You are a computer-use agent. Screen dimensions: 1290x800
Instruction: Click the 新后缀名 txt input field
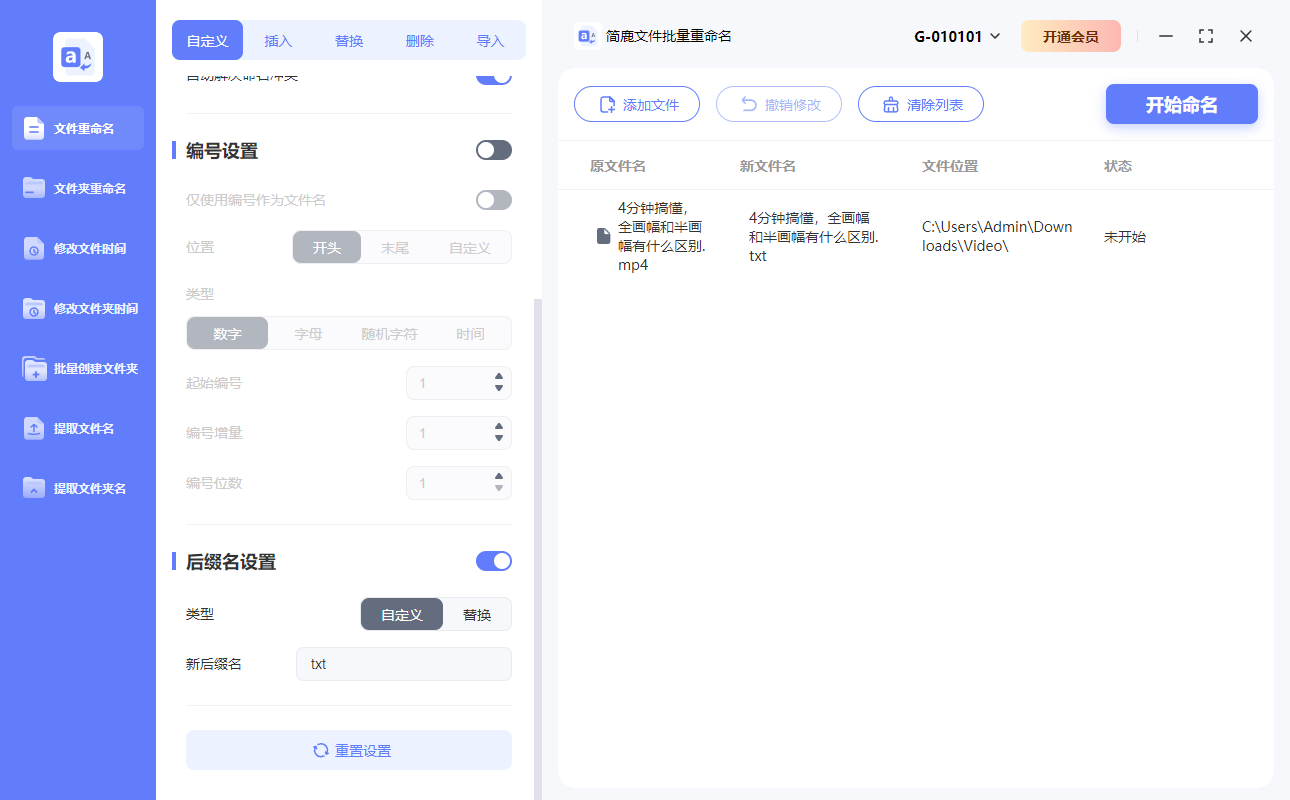[x=403, y=663]
